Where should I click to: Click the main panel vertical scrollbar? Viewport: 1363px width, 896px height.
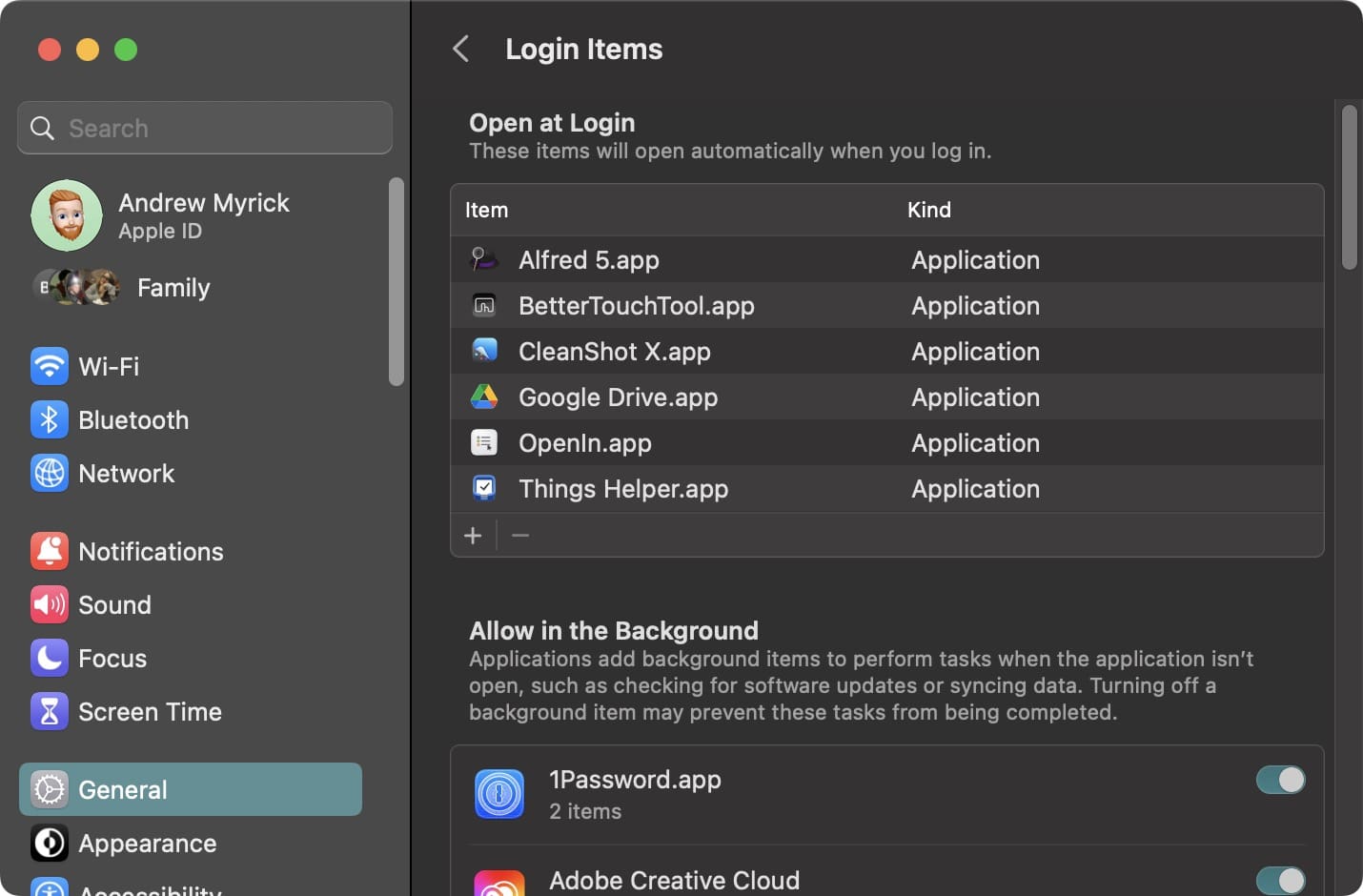coord(1349,187)
